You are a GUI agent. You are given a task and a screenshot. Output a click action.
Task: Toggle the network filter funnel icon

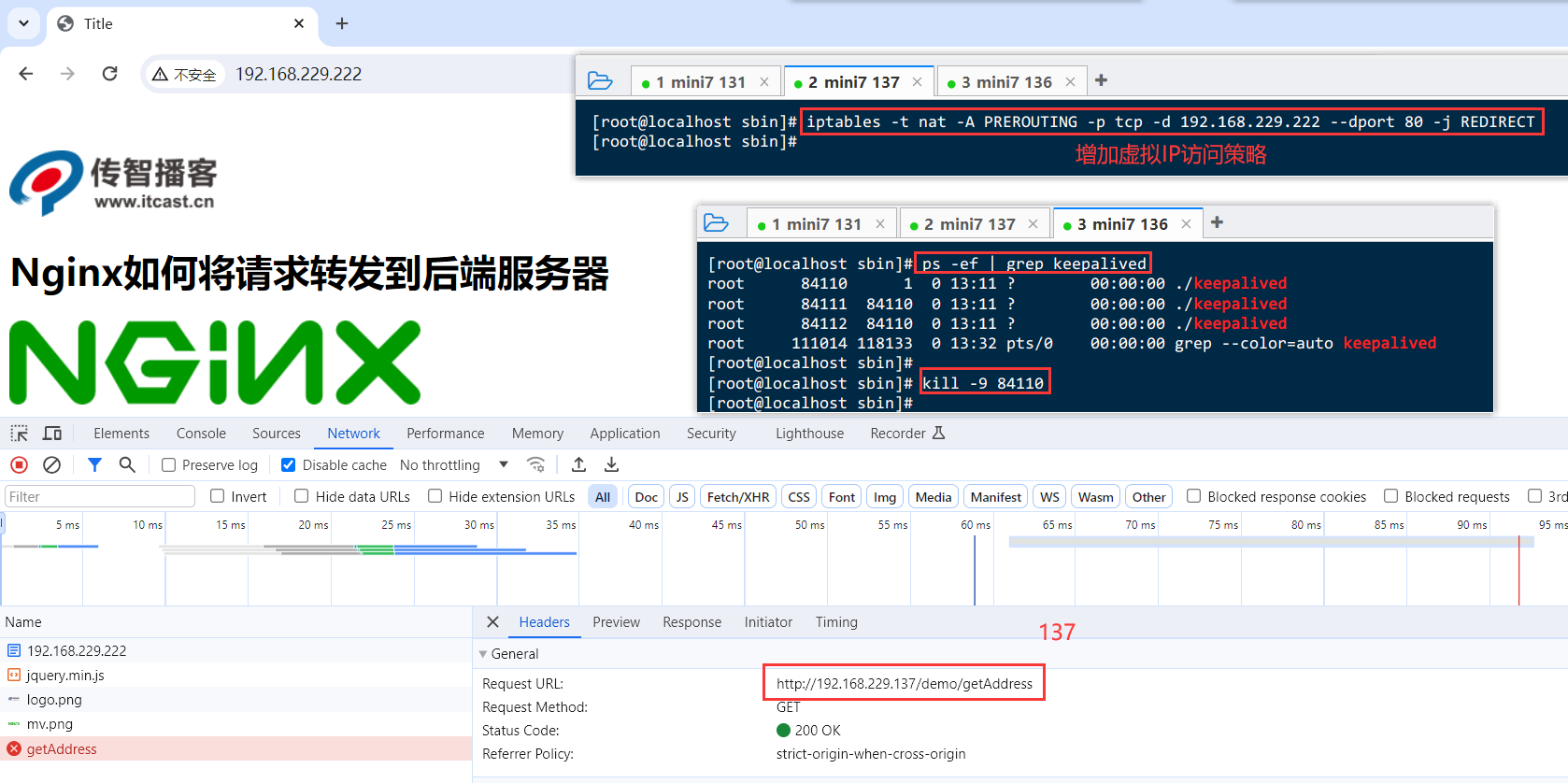click(94, 464)
